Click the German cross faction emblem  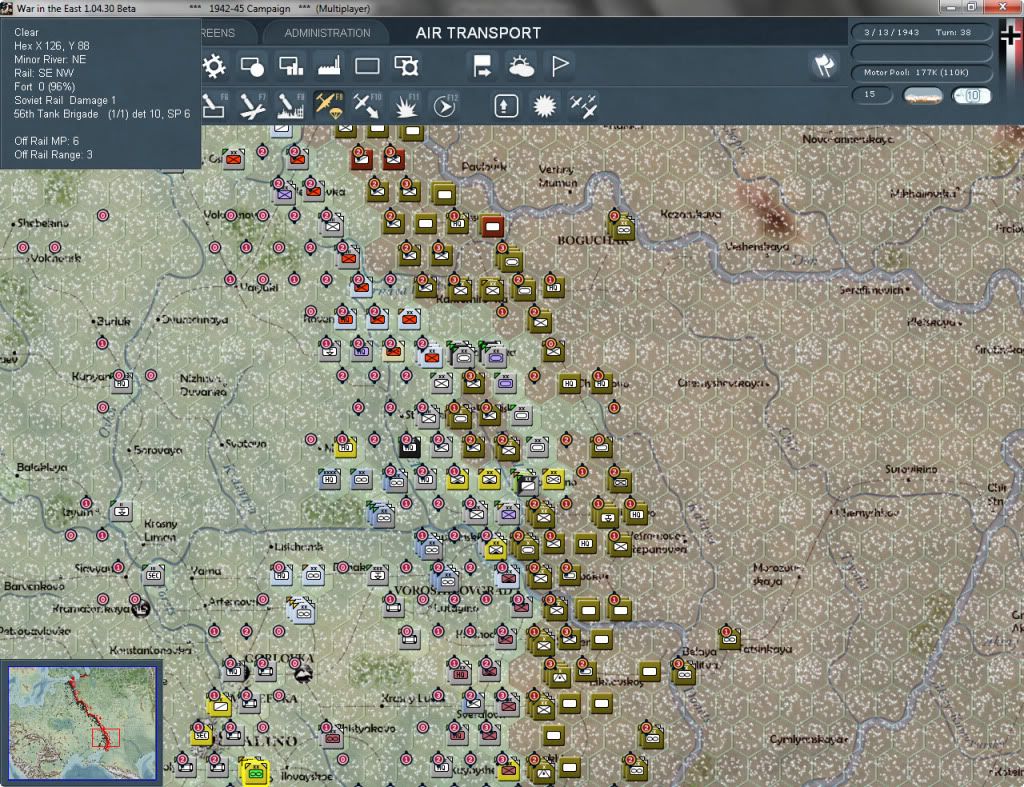coord(1010,34)
